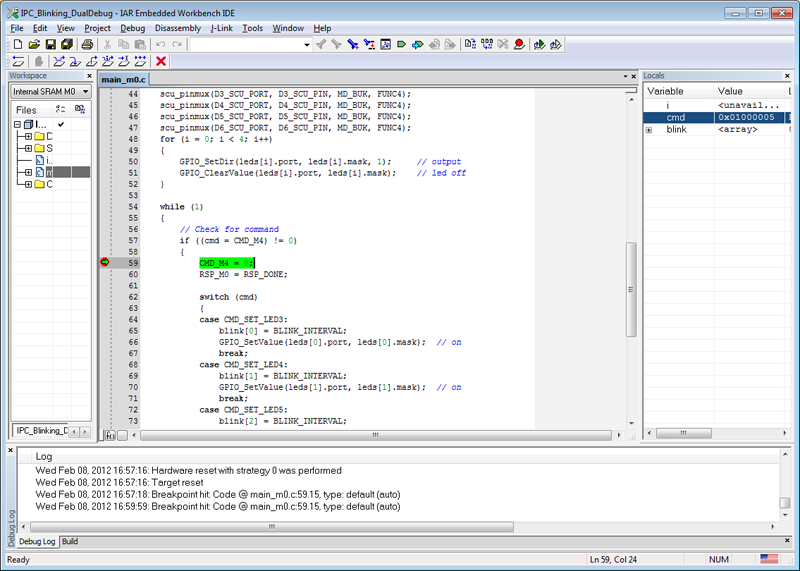This screenshot has width=800, height=571.
Task: Click the Run to Cursor debug icon
Action: tap(124, 61)
